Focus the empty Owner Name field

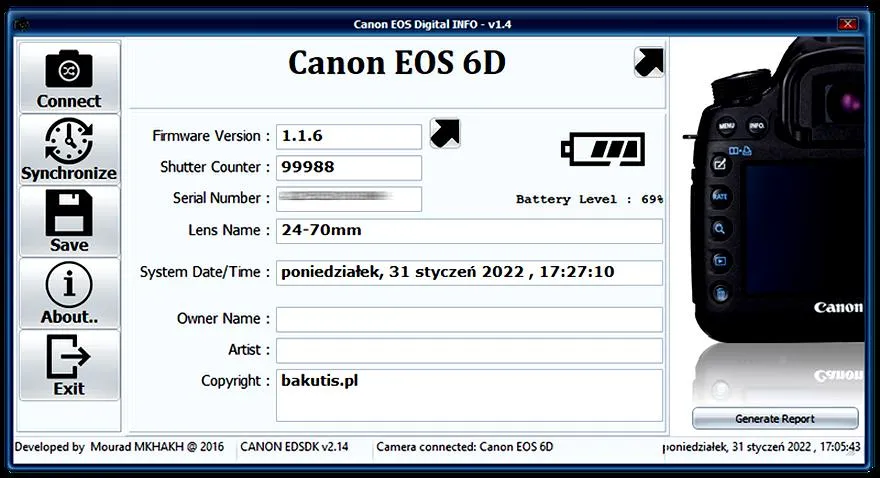click(469, 319)
